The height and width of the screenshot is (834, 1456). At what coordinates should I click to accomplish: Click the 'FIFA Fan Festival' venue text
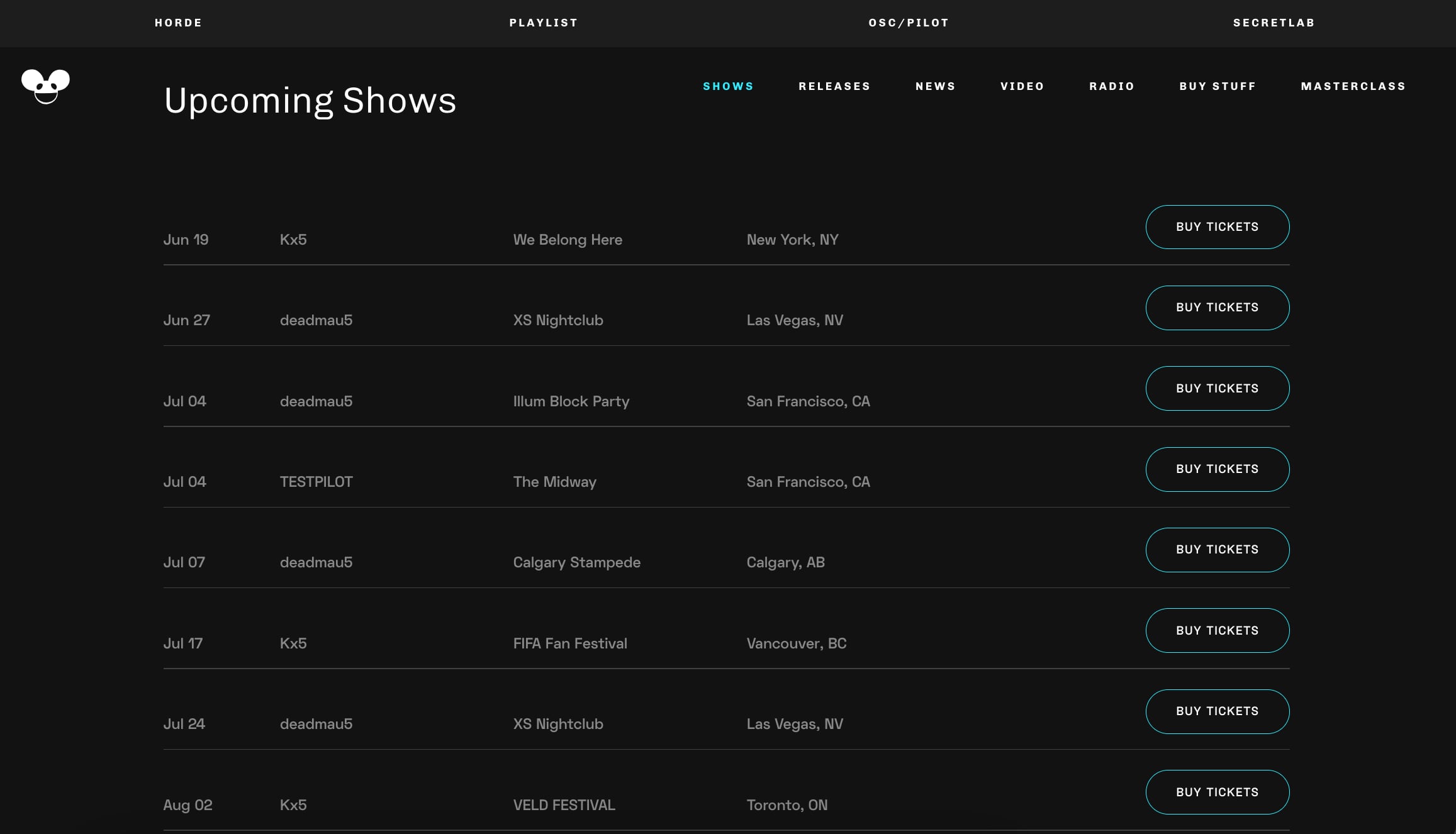(570, 643)
